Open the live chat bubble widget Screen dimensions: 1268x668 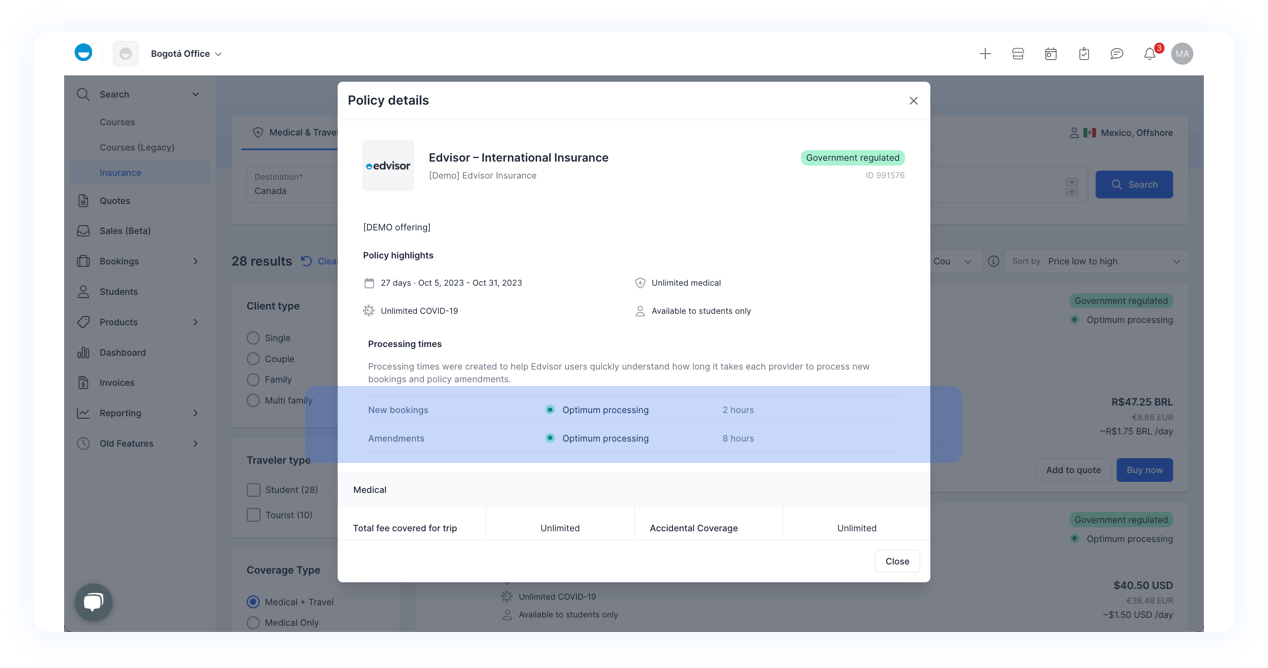[93, 602]
